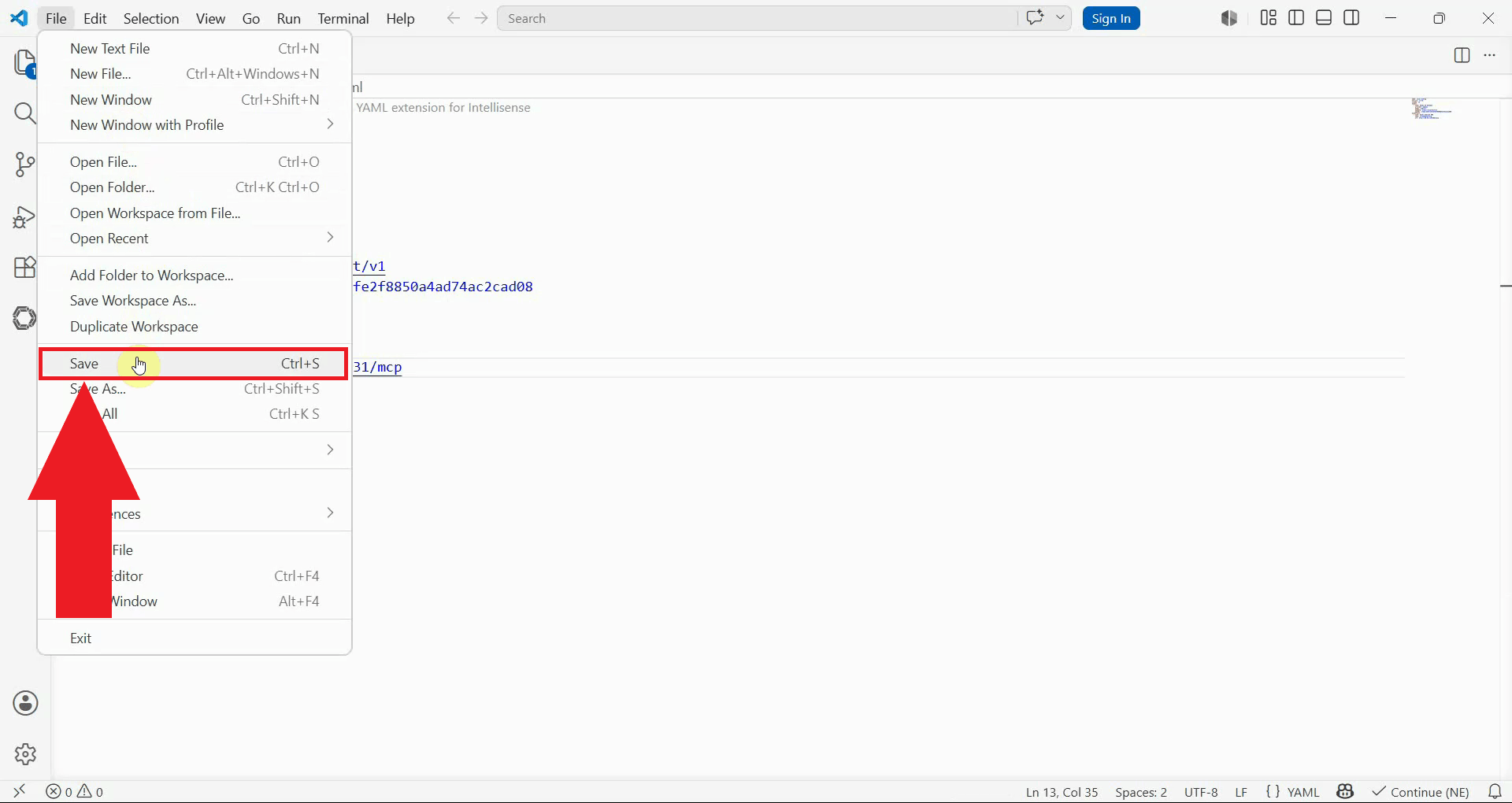
Task: Go forward with the right arrow
Action: coord(481,18)
